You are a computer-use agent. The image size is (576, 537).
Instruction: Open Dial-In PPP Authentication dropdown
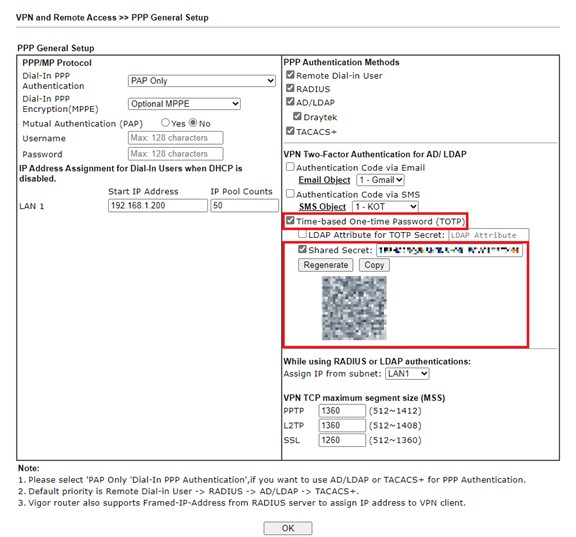point(202,81)
